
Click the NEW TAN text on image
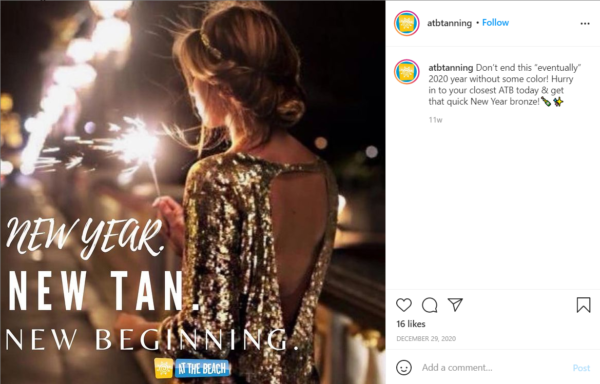pos(103,291)
